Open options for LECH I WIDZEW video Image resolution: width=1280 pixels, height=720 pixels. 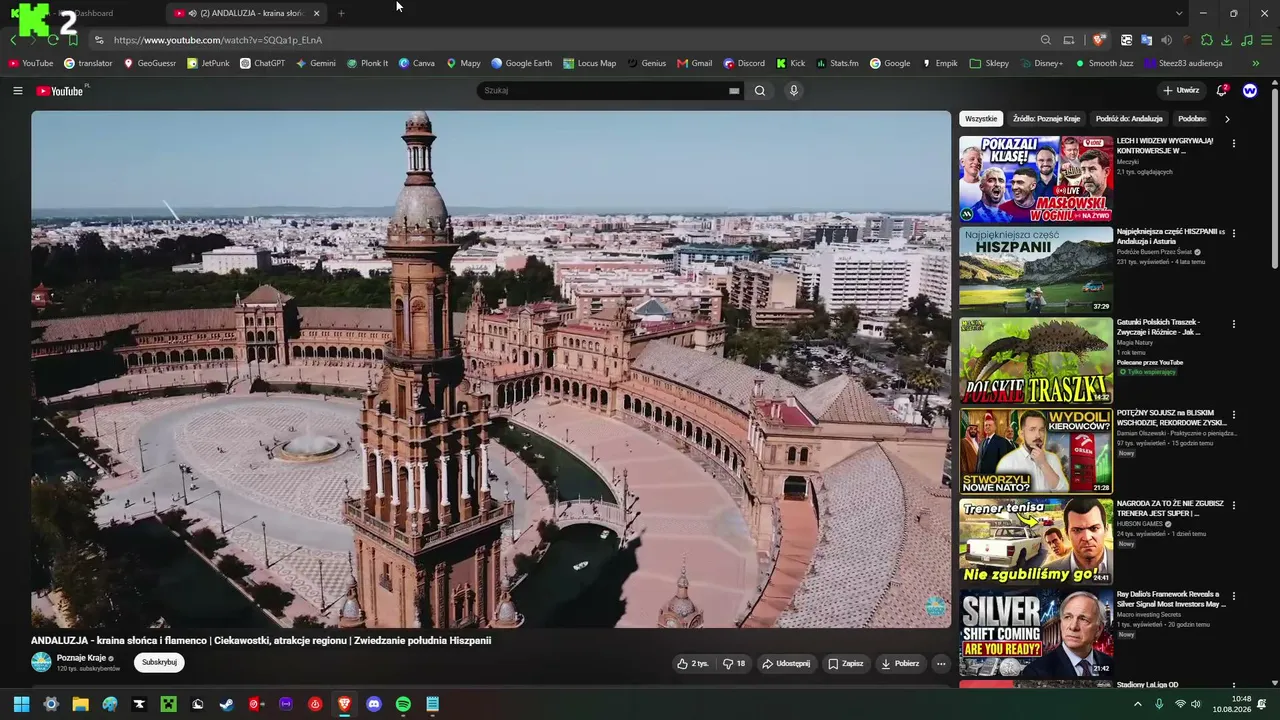[x=1233, y=143]
